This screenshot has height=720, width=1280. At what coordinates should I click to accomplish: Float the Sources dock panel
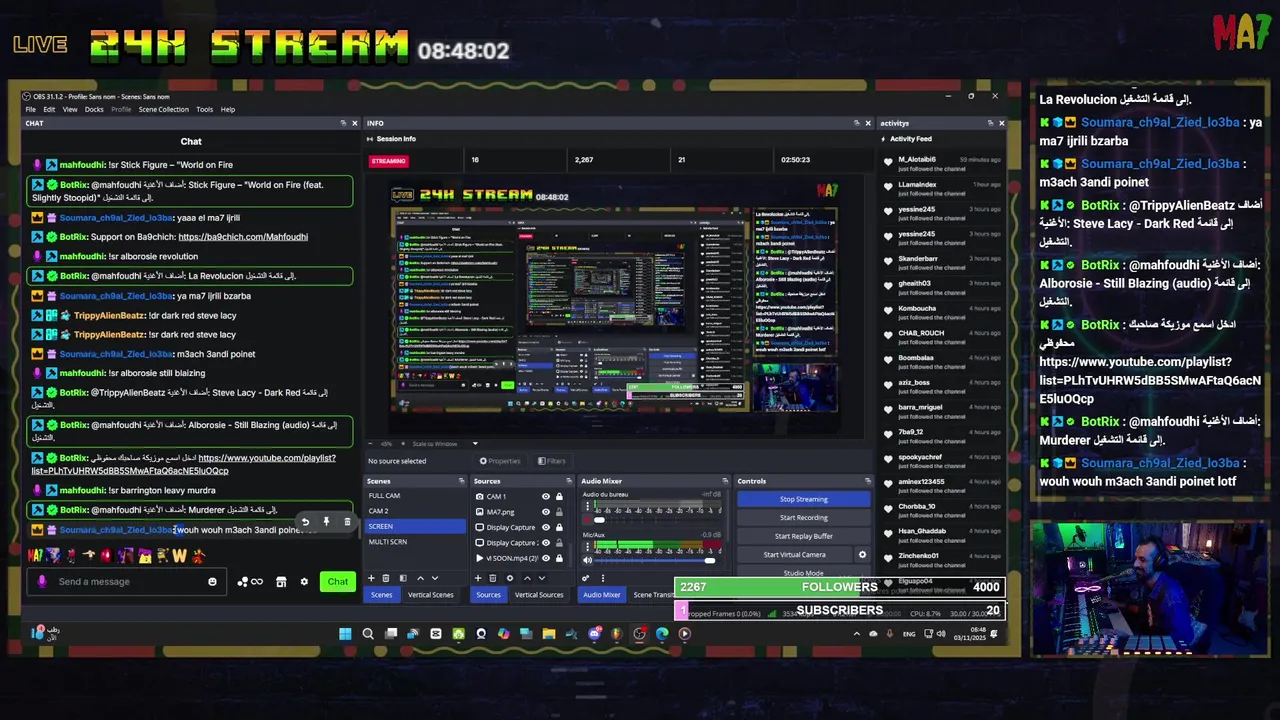[x=568, y=481]
